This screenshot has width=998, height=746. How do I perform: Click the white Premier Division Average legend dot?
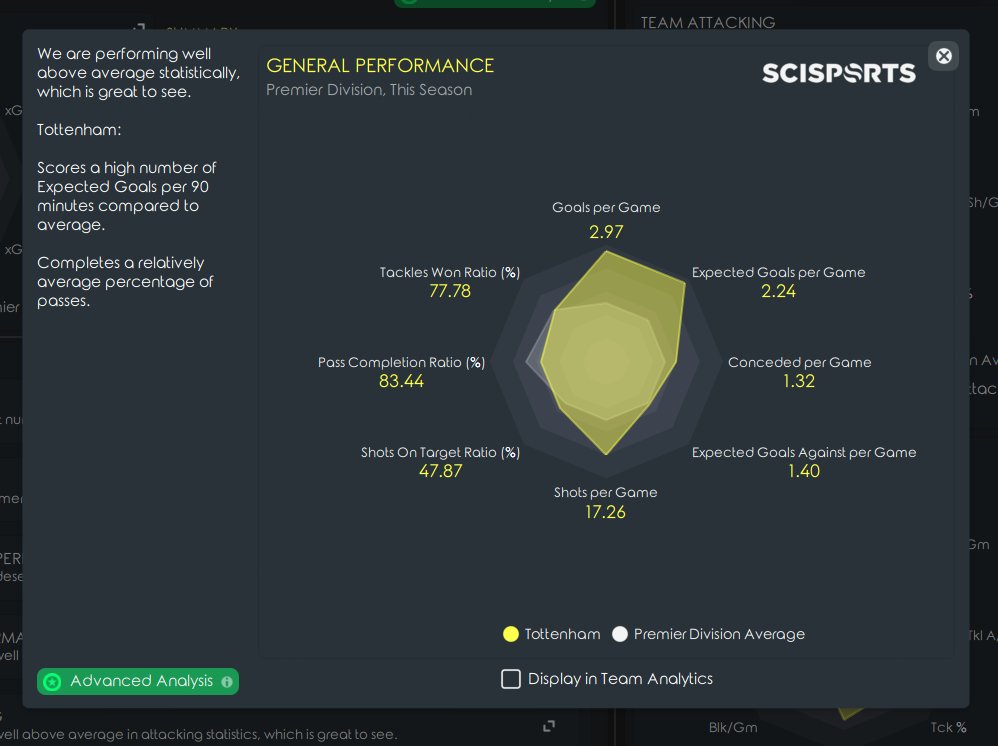(x=620, y=634)
